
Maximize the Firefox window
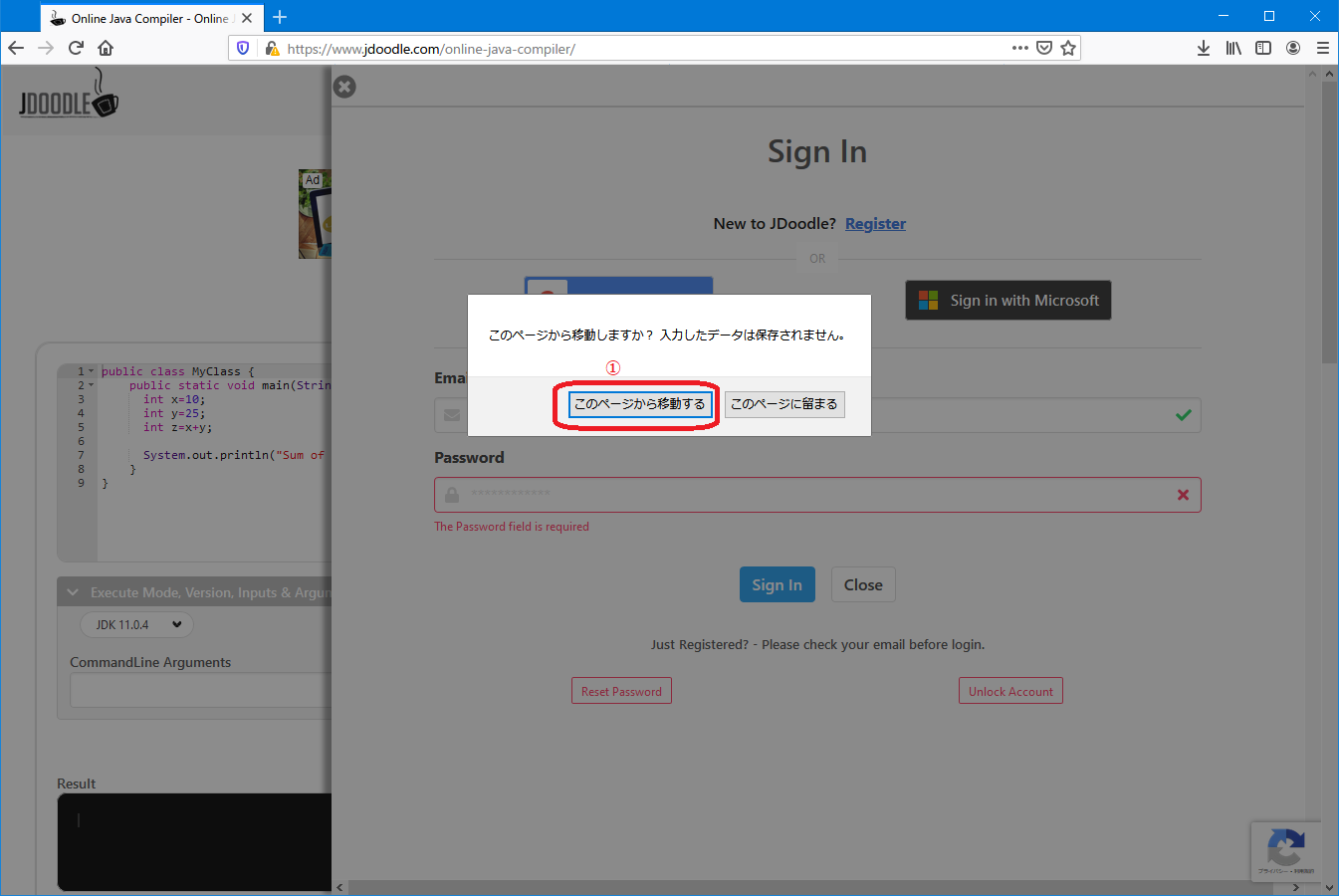[1269, 16]
